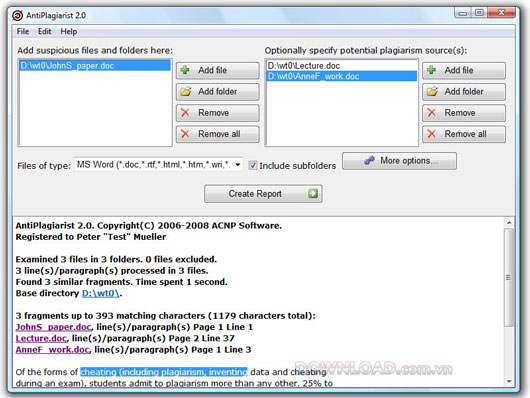Open the More options dialog
This screenshot has height=398, width=530.
click(399, 161)
